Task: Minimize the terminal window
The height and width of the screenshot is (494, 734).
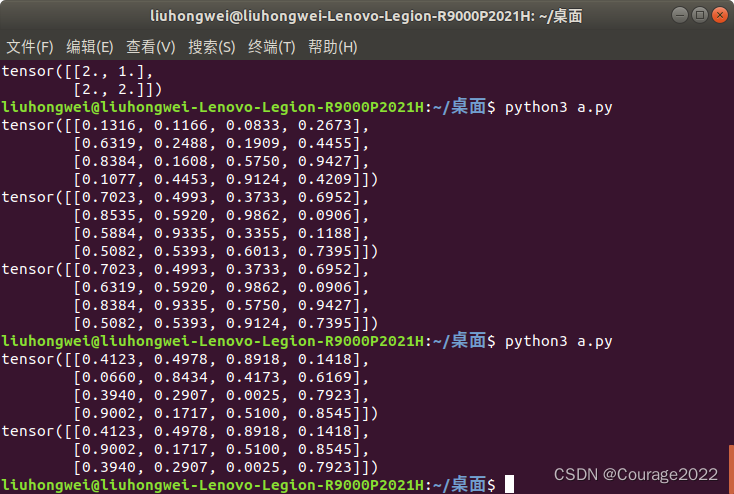Action: [680, 15]
